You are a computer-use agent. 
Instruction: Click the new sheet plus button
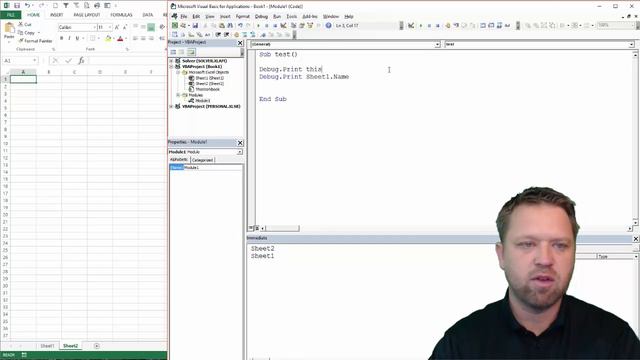click(x=97, y=346)
